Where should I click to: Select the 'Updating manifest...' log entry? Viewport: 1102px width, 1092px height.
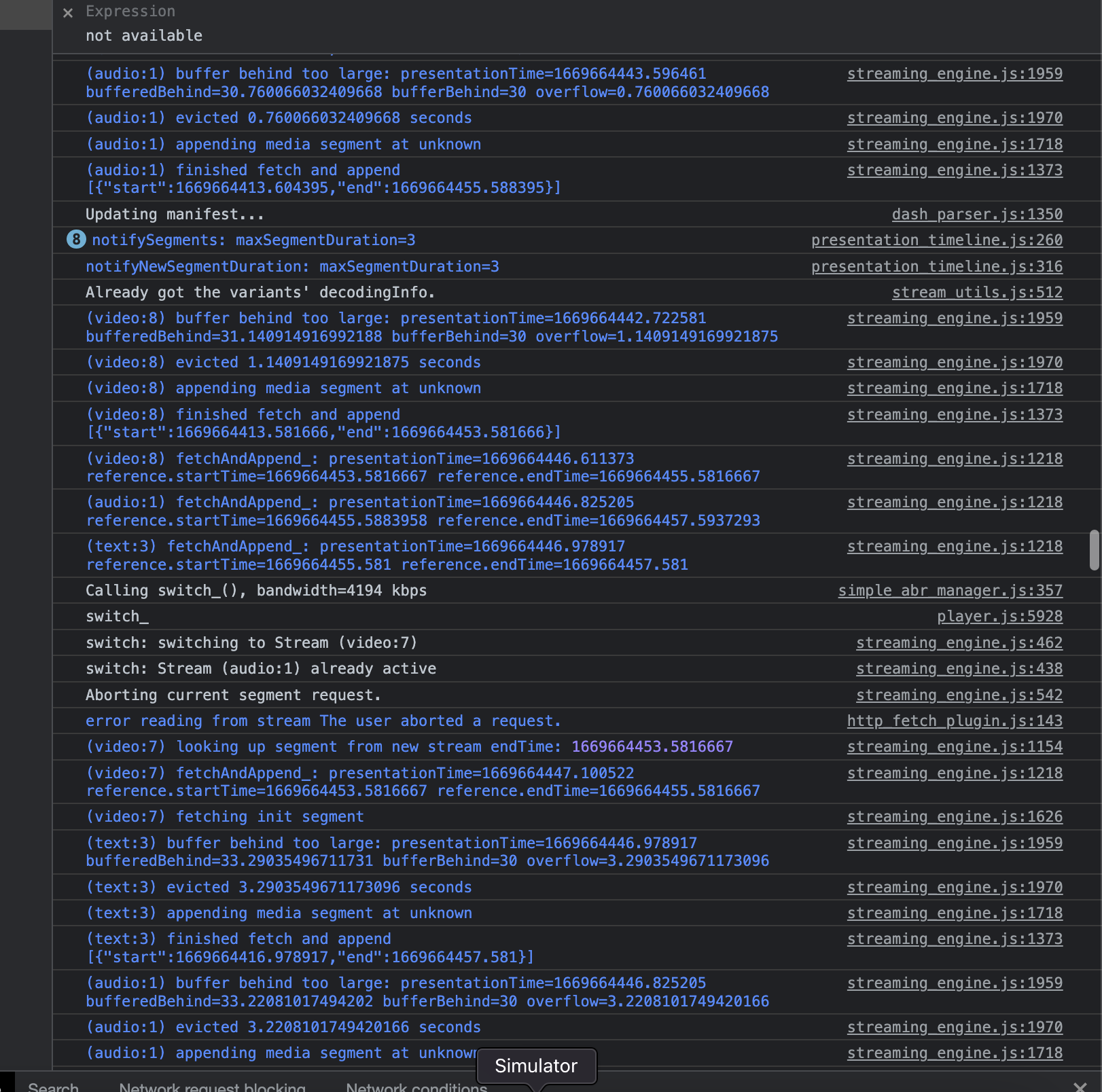point(174,214)
